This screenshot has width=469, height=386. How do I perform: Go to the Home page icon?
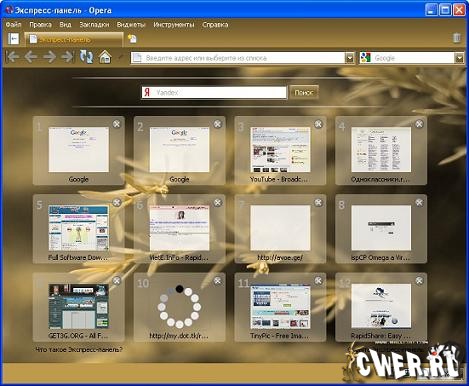point(105,57)
